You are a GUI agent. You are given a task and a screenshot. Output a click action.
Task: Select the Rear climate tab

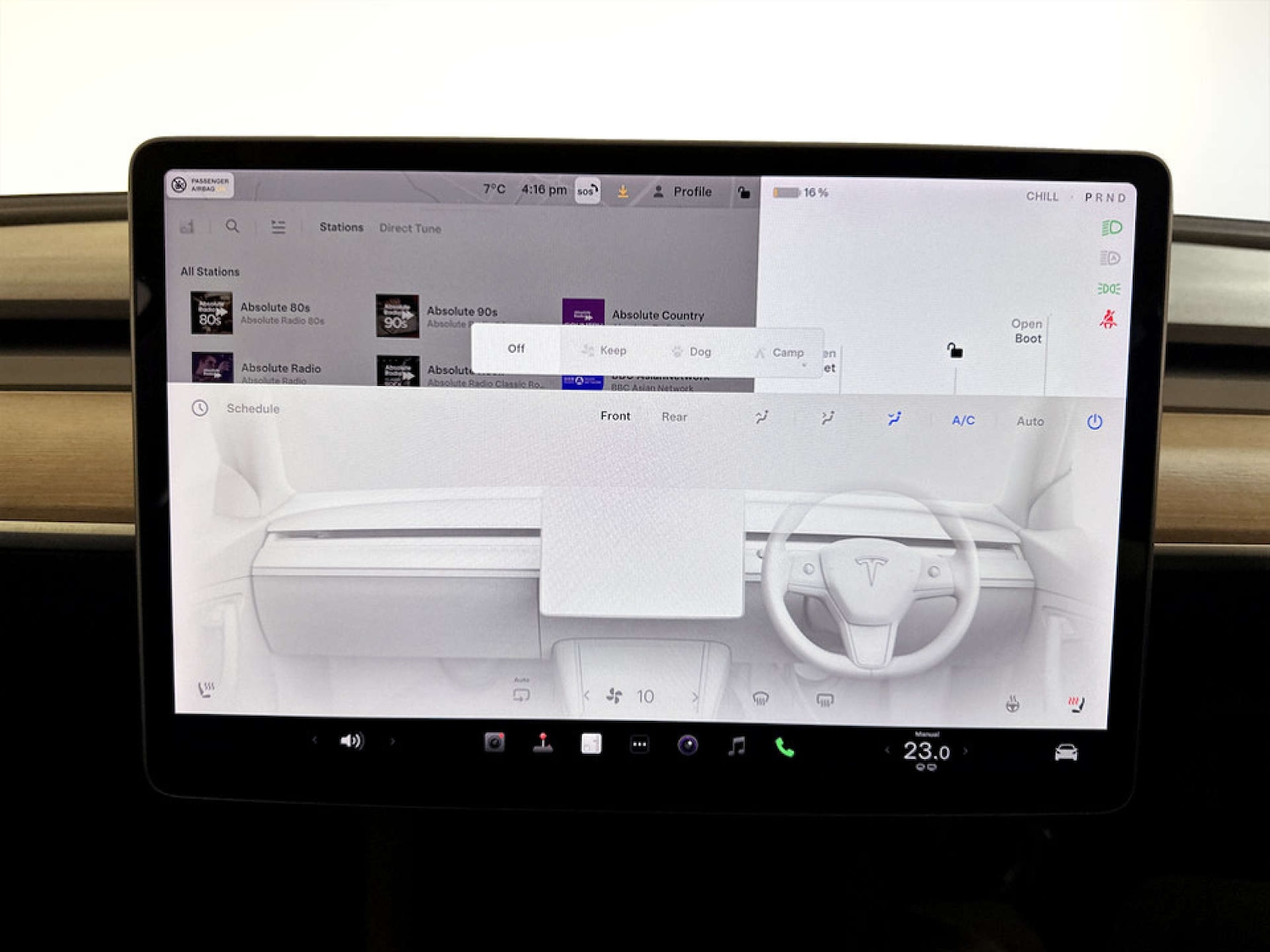(674, 416)
